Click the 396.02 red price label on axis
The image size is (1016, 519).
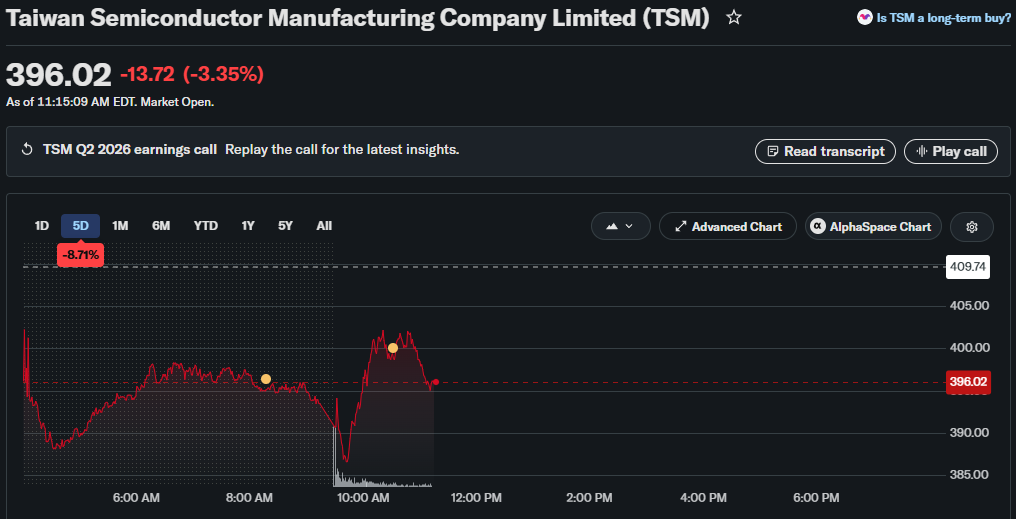tap(968, 382)
